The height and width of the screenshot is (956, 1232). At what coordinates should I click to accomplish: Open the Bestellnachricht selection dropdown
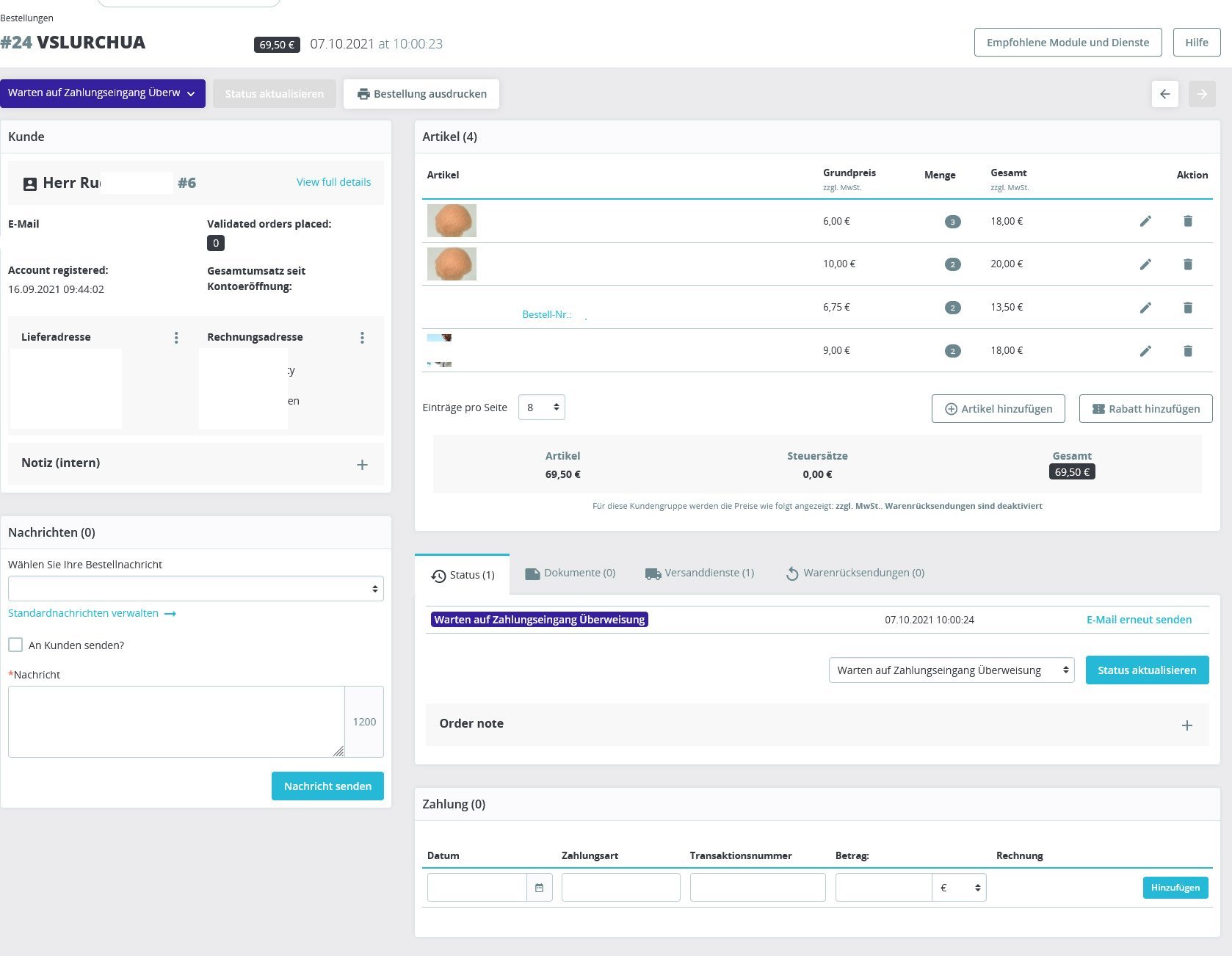[196, 589]
